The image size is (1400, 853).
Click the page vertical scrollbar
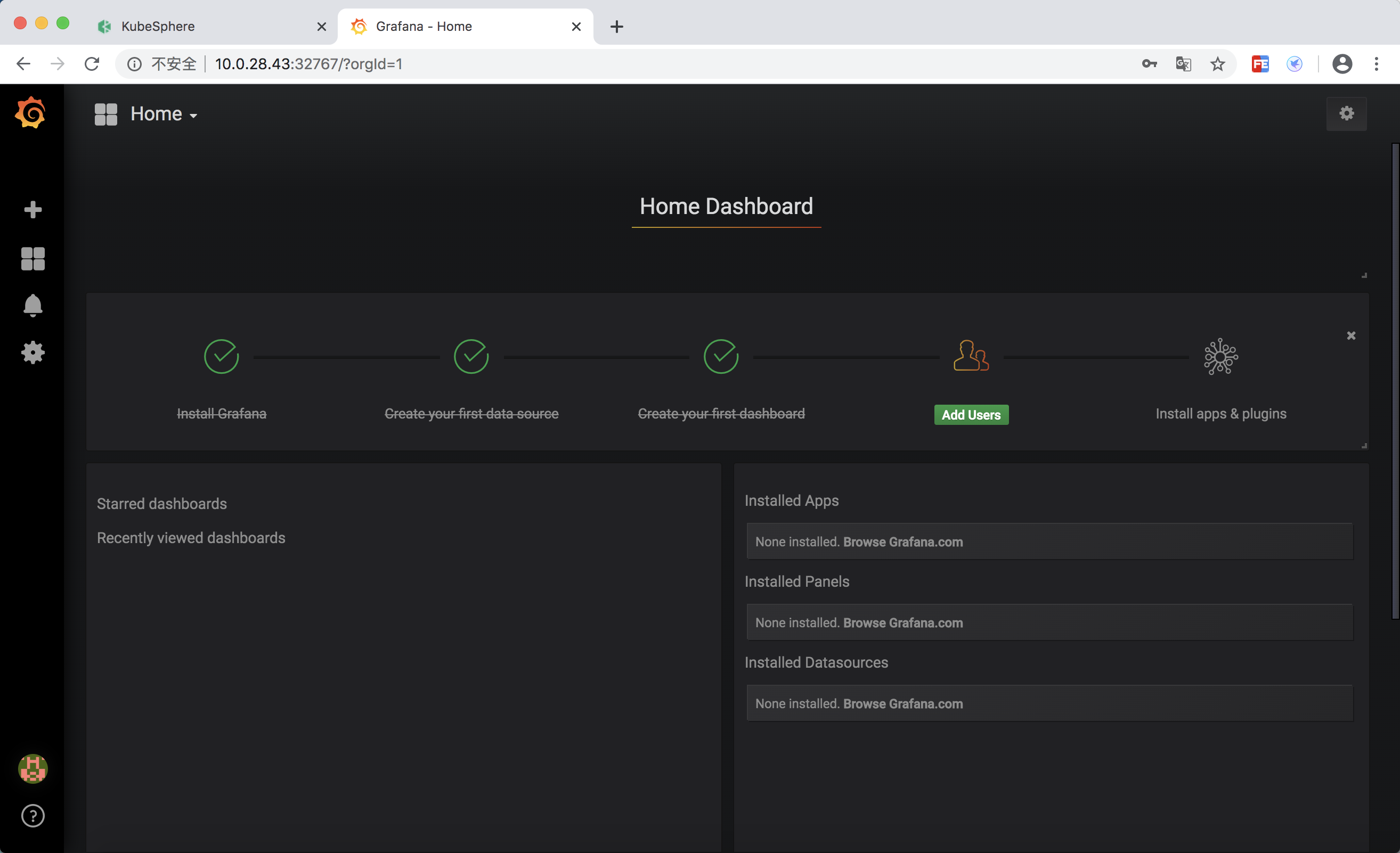pos(1395,381)
